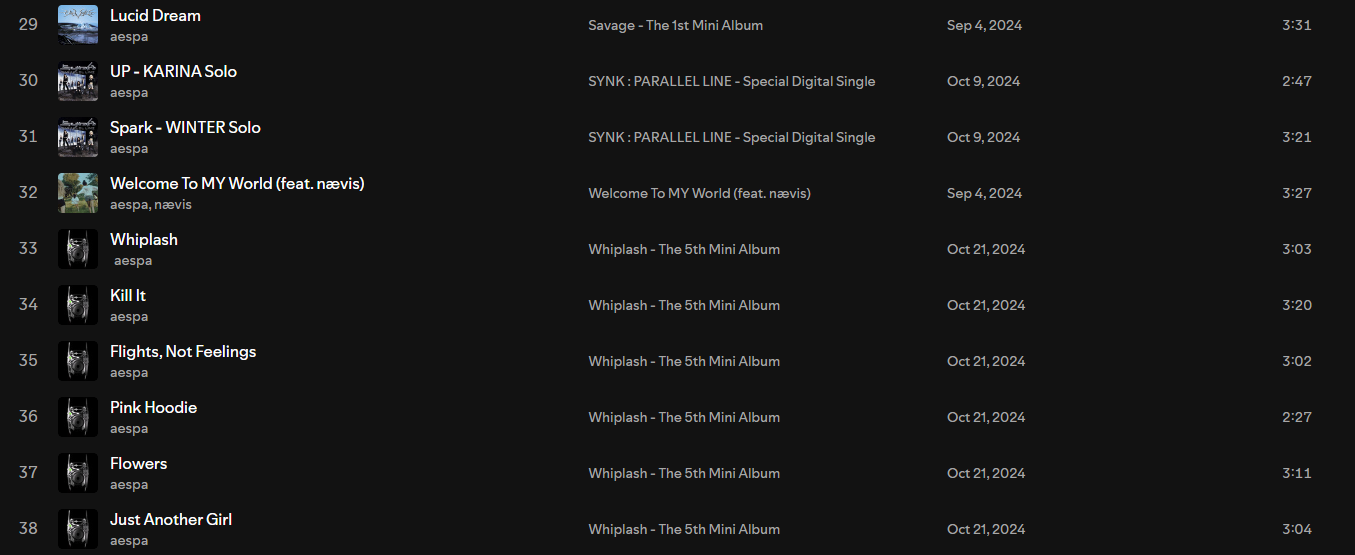Click Welcome To MY World track cover image
Viewport: 1355px width, 555px height.
pyautogui.click(x=78, y=193)
